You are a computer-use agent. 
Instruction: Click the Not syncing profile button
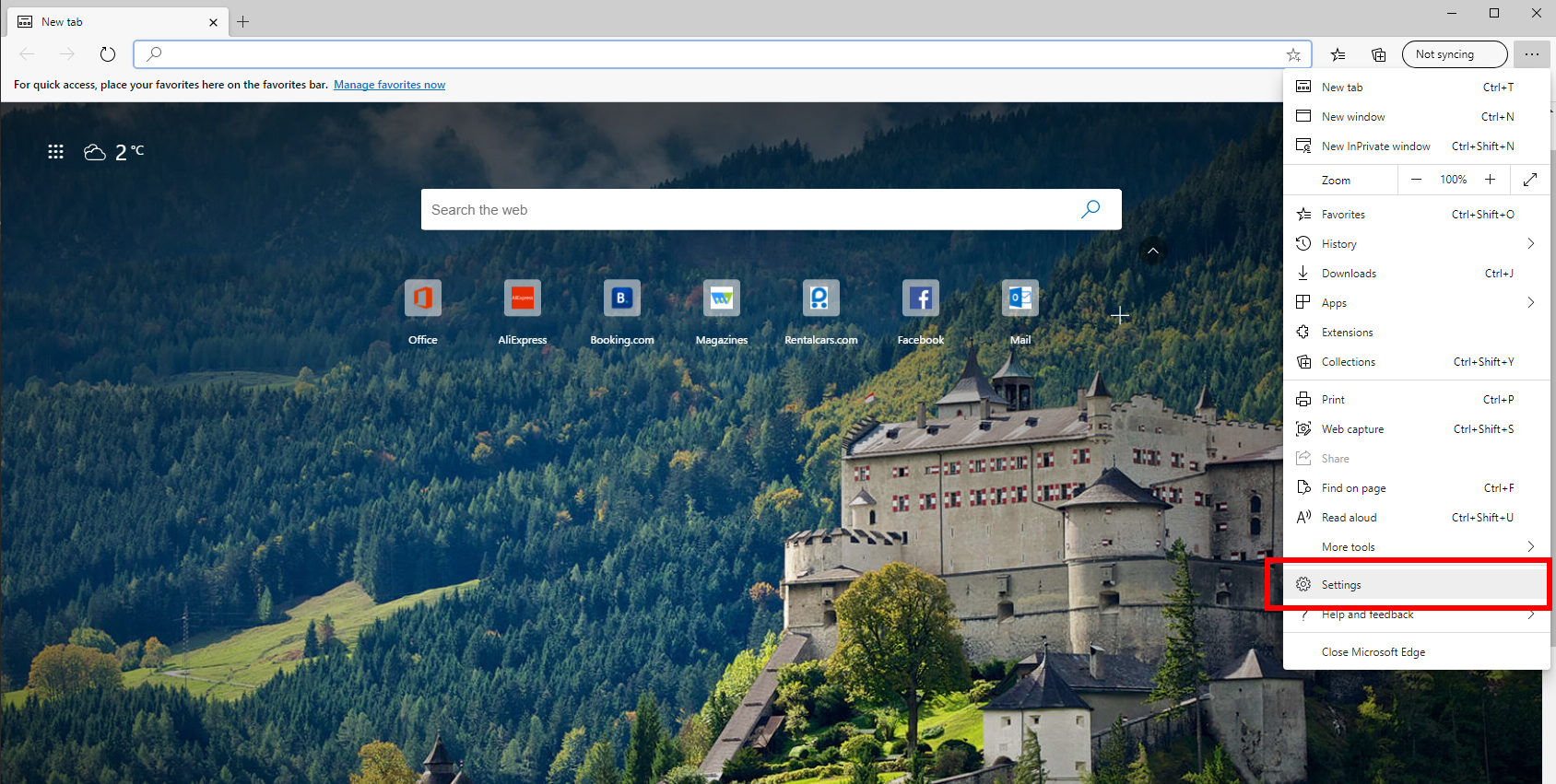1454,54
